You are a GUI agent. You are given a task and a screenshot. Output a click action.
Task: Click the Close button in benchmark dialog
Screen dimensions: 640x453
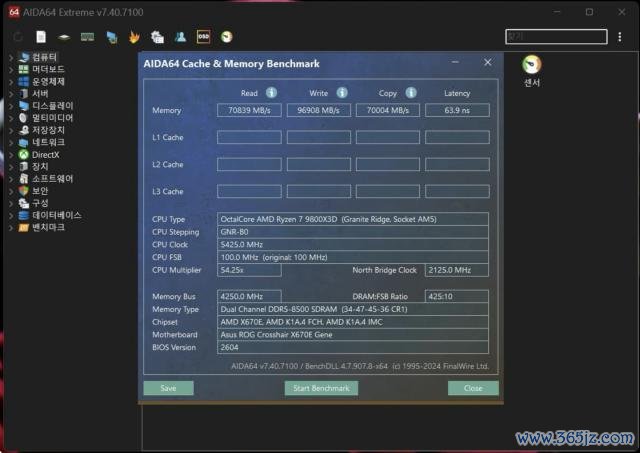tap(473, 388)
